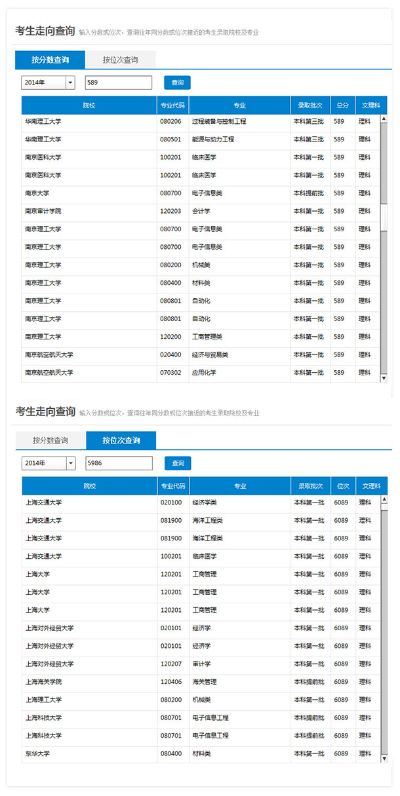Click the major code 120406
Screen dimensions: 400x796
pyautogui.click(x=171, y=682)
